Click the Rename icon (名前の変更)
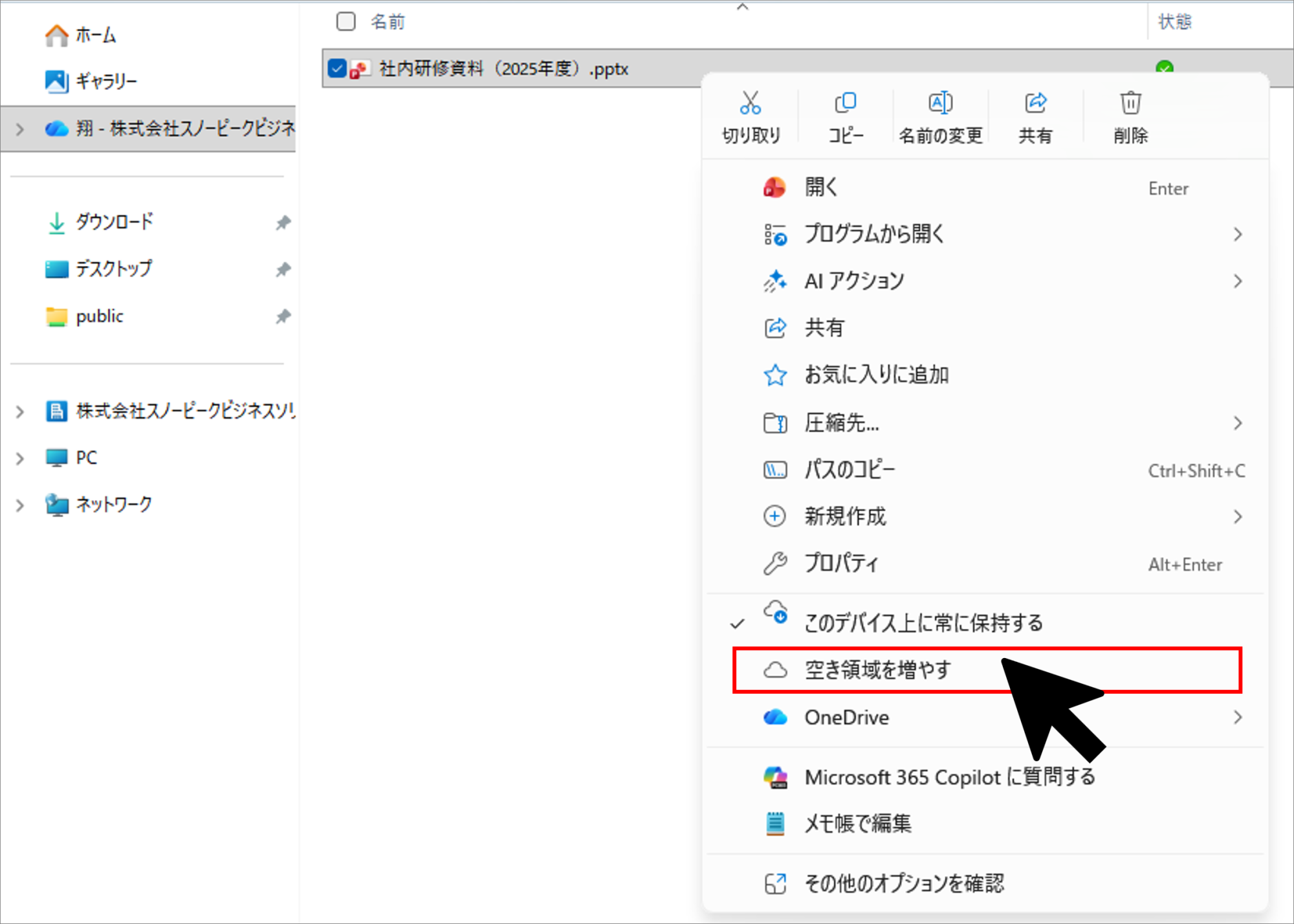Image resolution: width=1294 pixels, height=924 pixels. pyautogui.click(x=940, y=103)
